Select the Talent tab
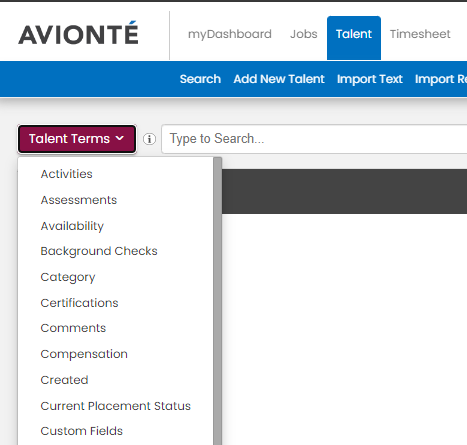 [x=354, y=38]
